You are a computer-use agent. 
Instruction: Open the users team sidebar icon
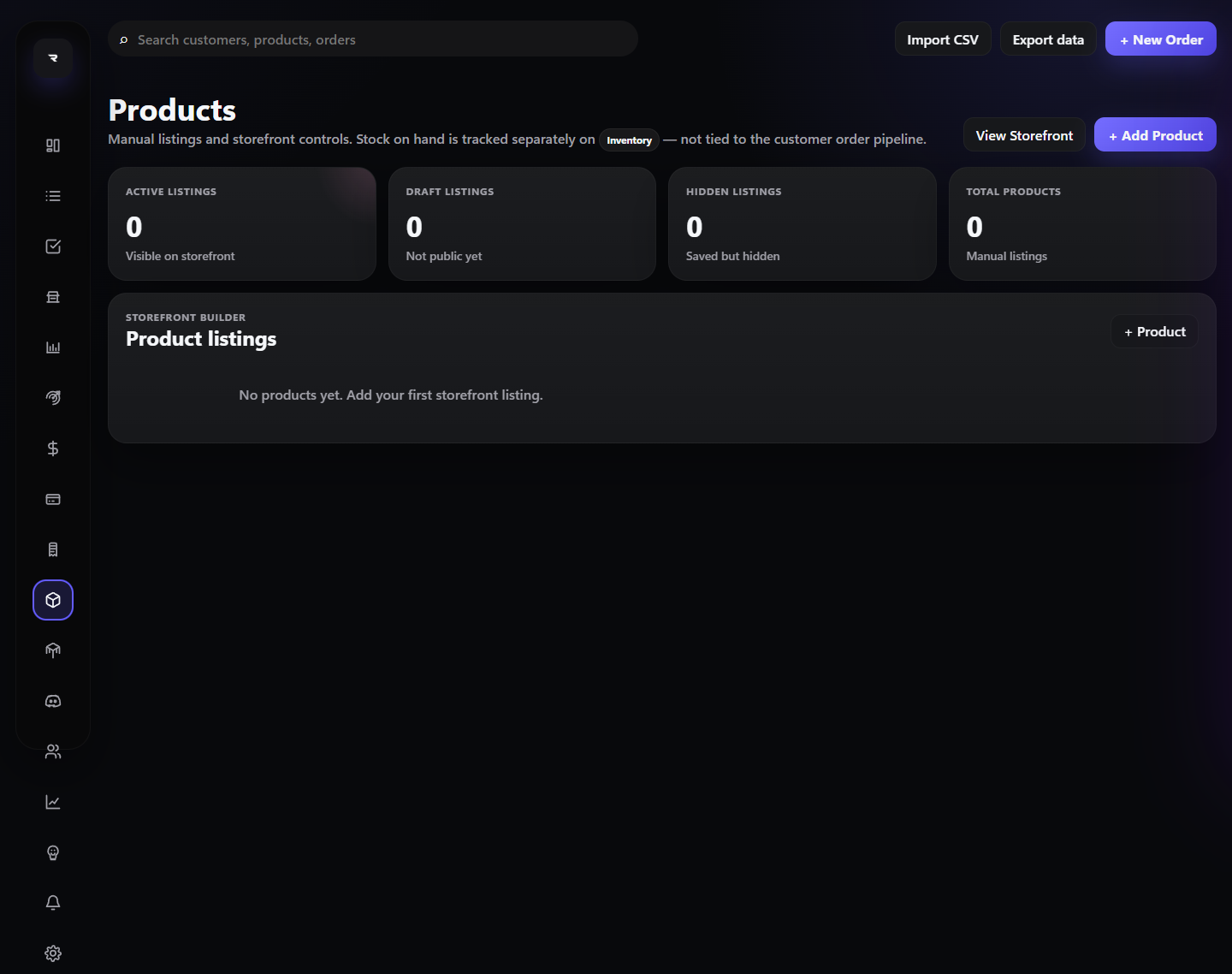pos(53,751)
